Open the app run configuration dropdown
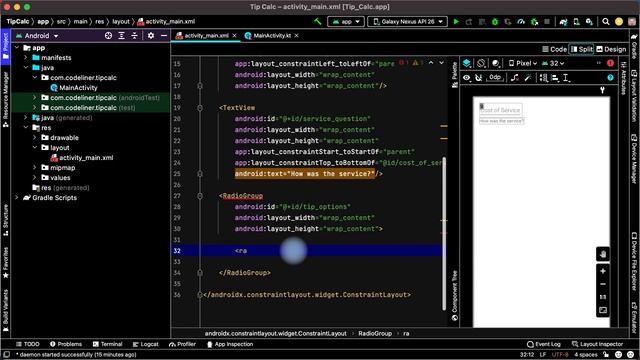Screen dimensions: 640x360 point(346,22)
